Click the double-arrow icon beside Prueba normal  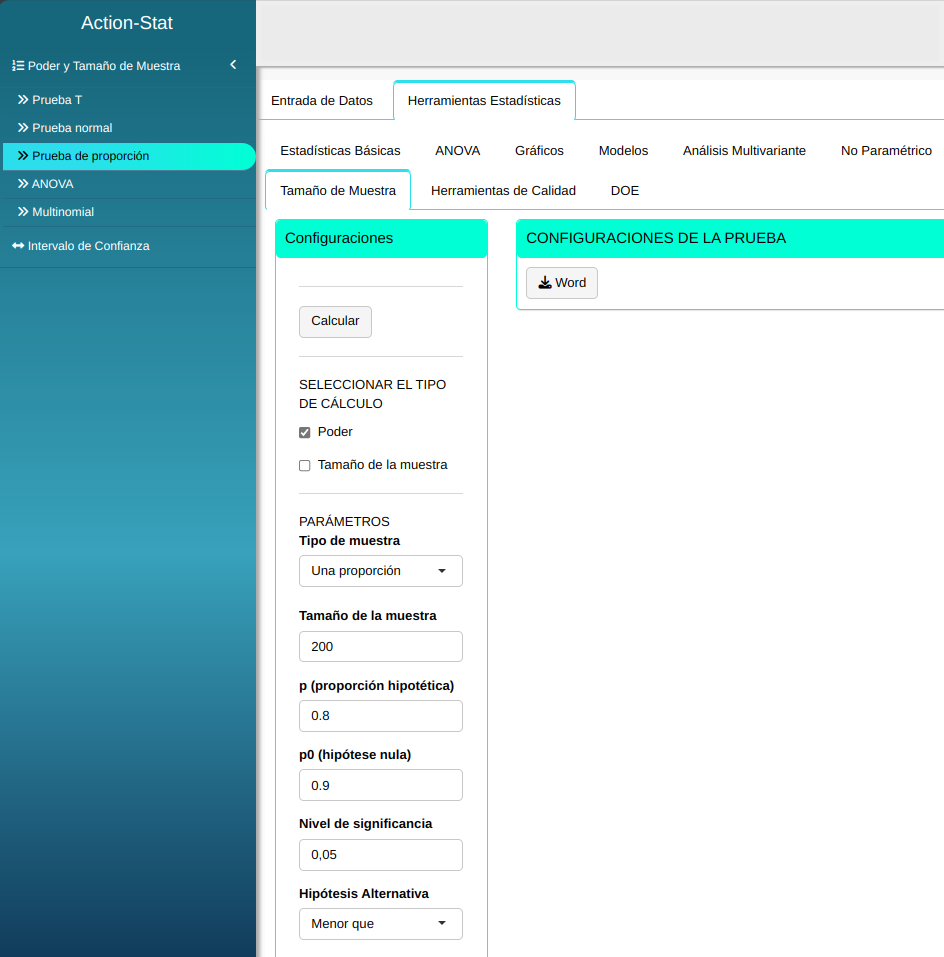(23, 128)
